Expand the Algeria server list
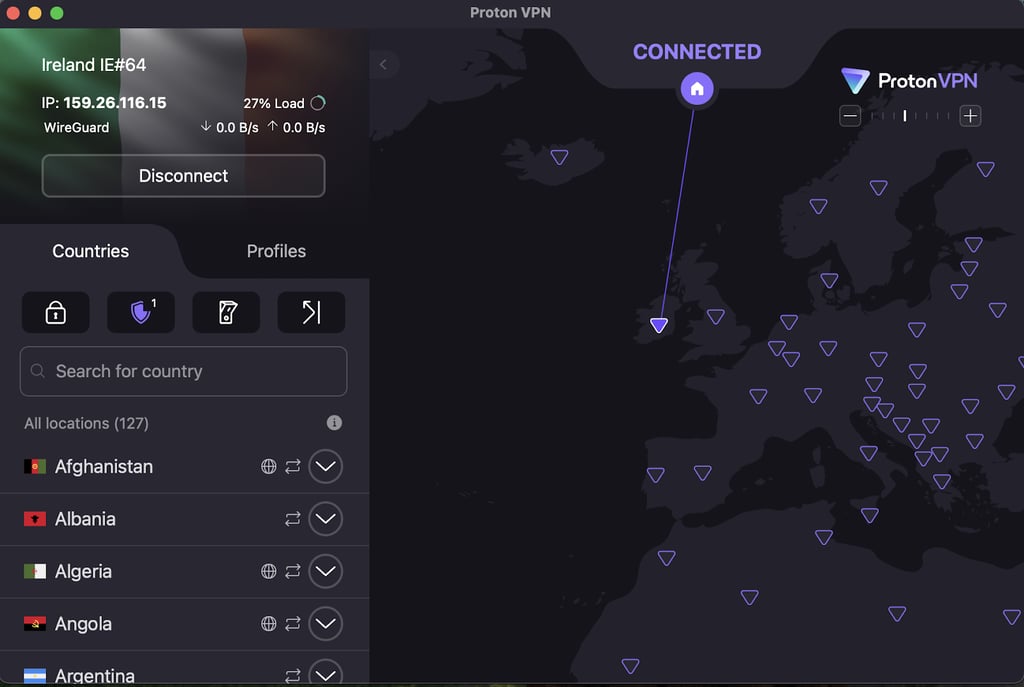The image size is (1024, 687). point(325,571)
